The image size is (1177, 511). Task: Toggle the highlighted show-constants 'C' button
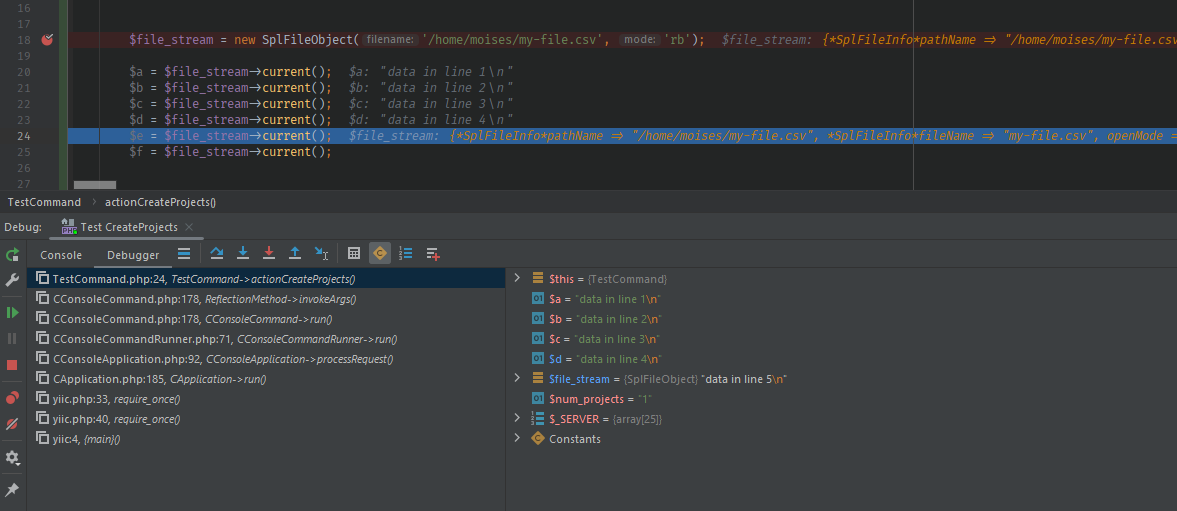pyautogui.click(x=380, y=254)
